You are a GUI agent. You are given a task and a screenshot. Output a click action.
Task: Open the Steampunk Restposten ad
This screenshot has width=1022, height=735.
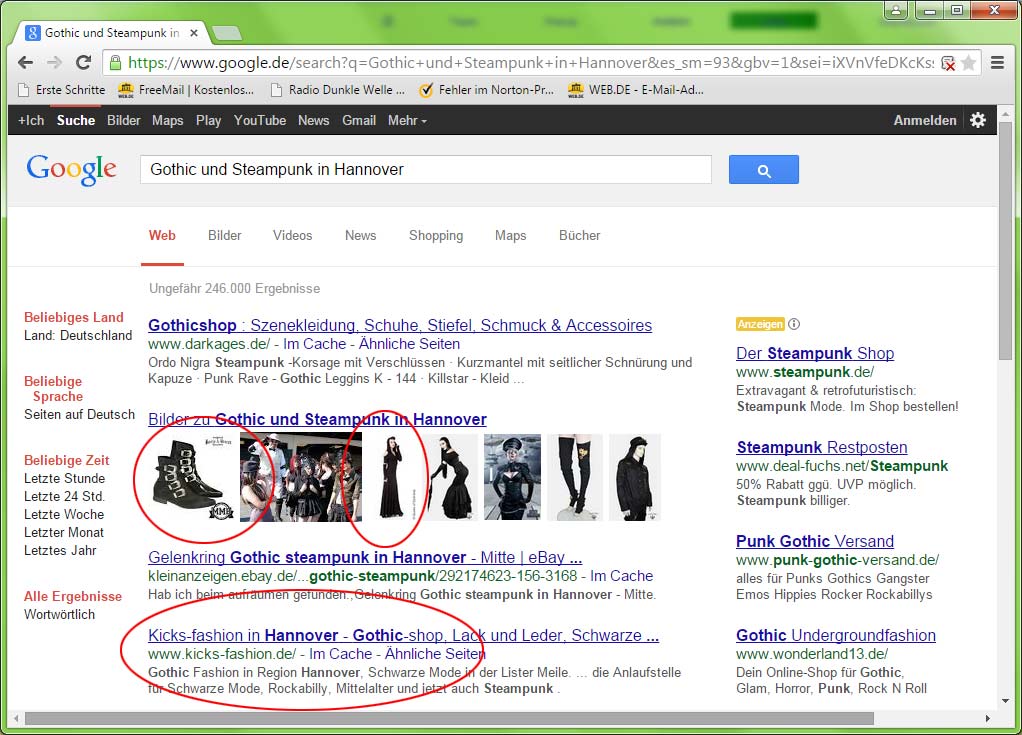[822, 447]
